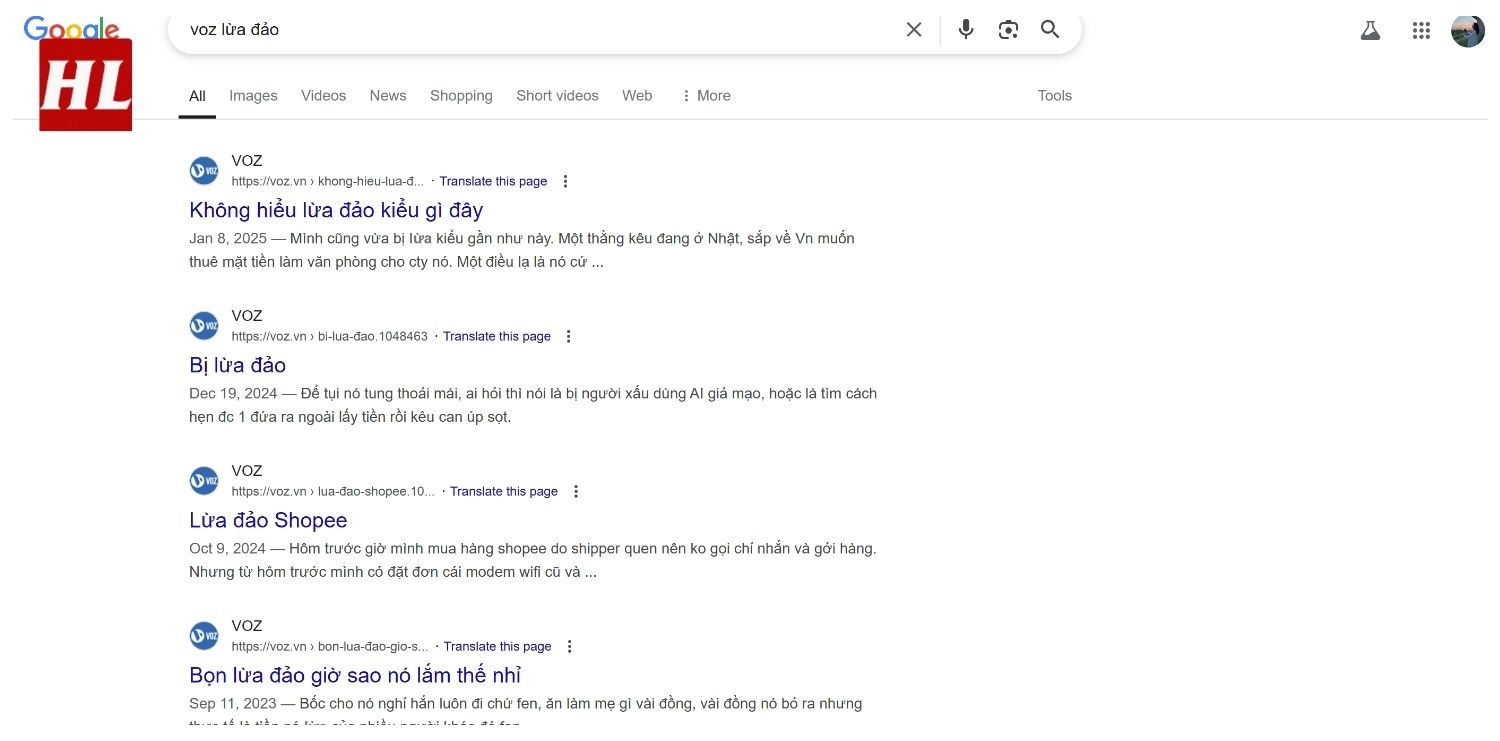Click the VOZ favicon beside 'Bị lừa đảo'
The width and height of the screenshot is (1500, 741).
pos(203,325)
